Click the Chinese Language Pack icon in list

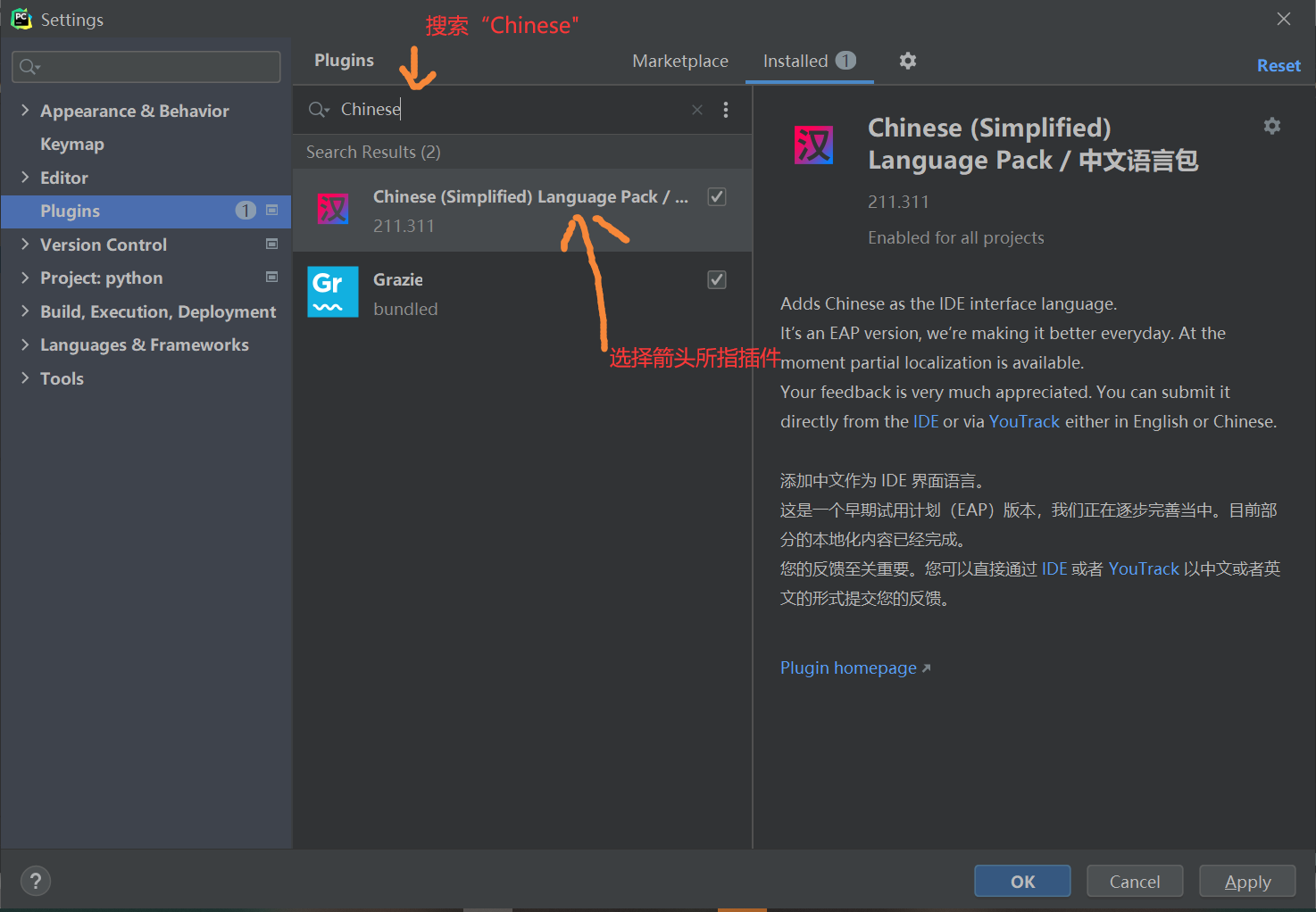point(333,210)
